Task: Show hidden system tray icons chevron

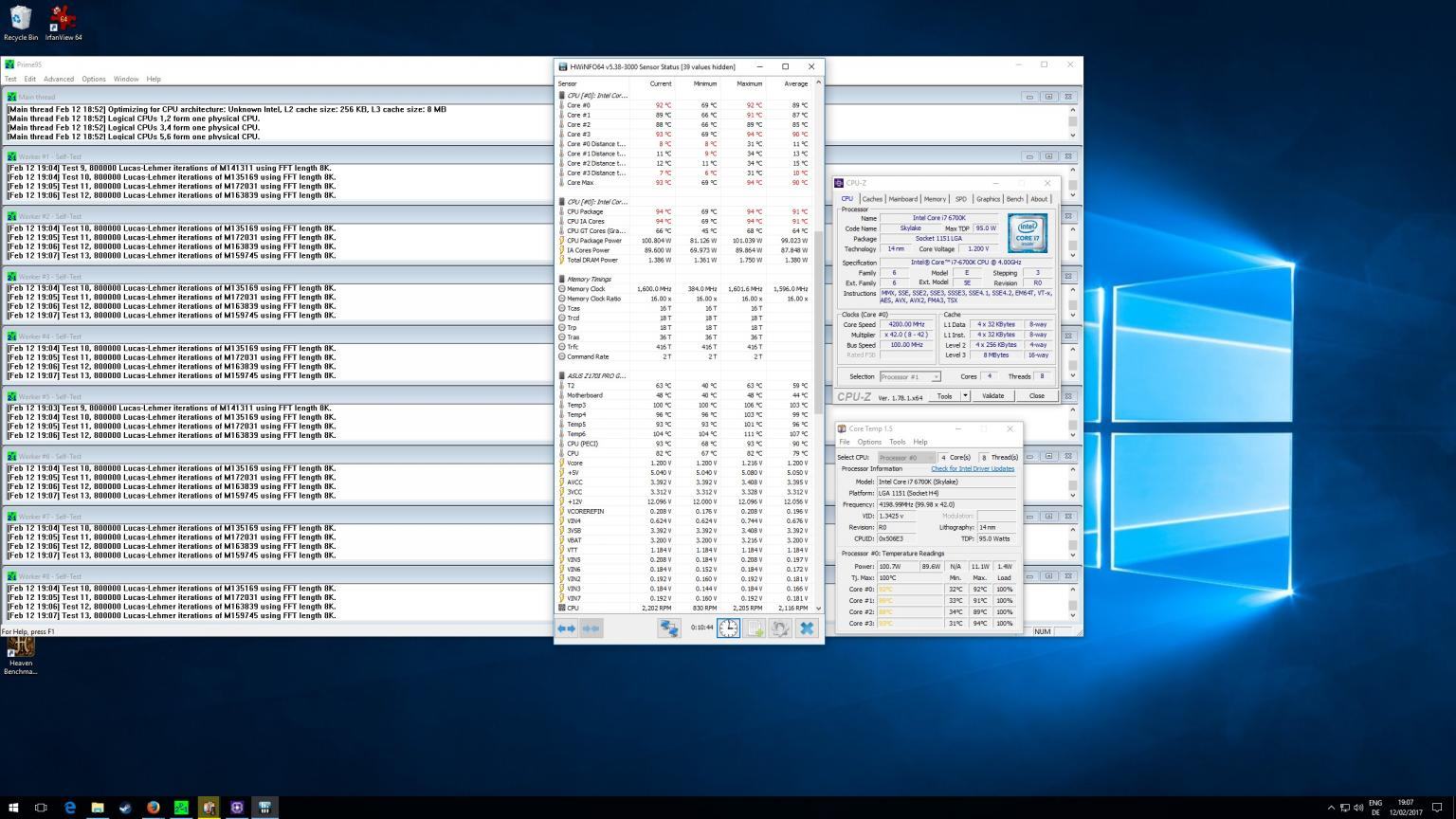Action: (x=1330, y=808)
